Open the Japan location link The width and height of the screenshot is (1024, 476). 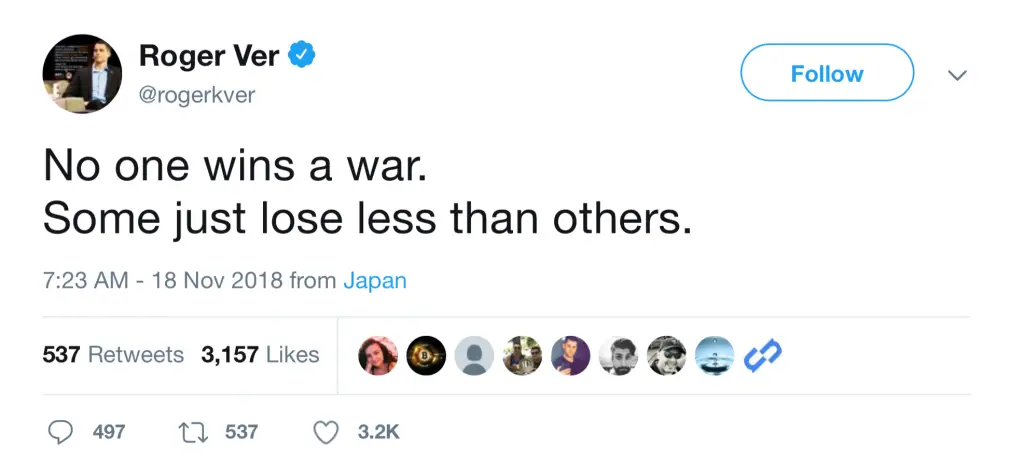[x=375, y=280]
